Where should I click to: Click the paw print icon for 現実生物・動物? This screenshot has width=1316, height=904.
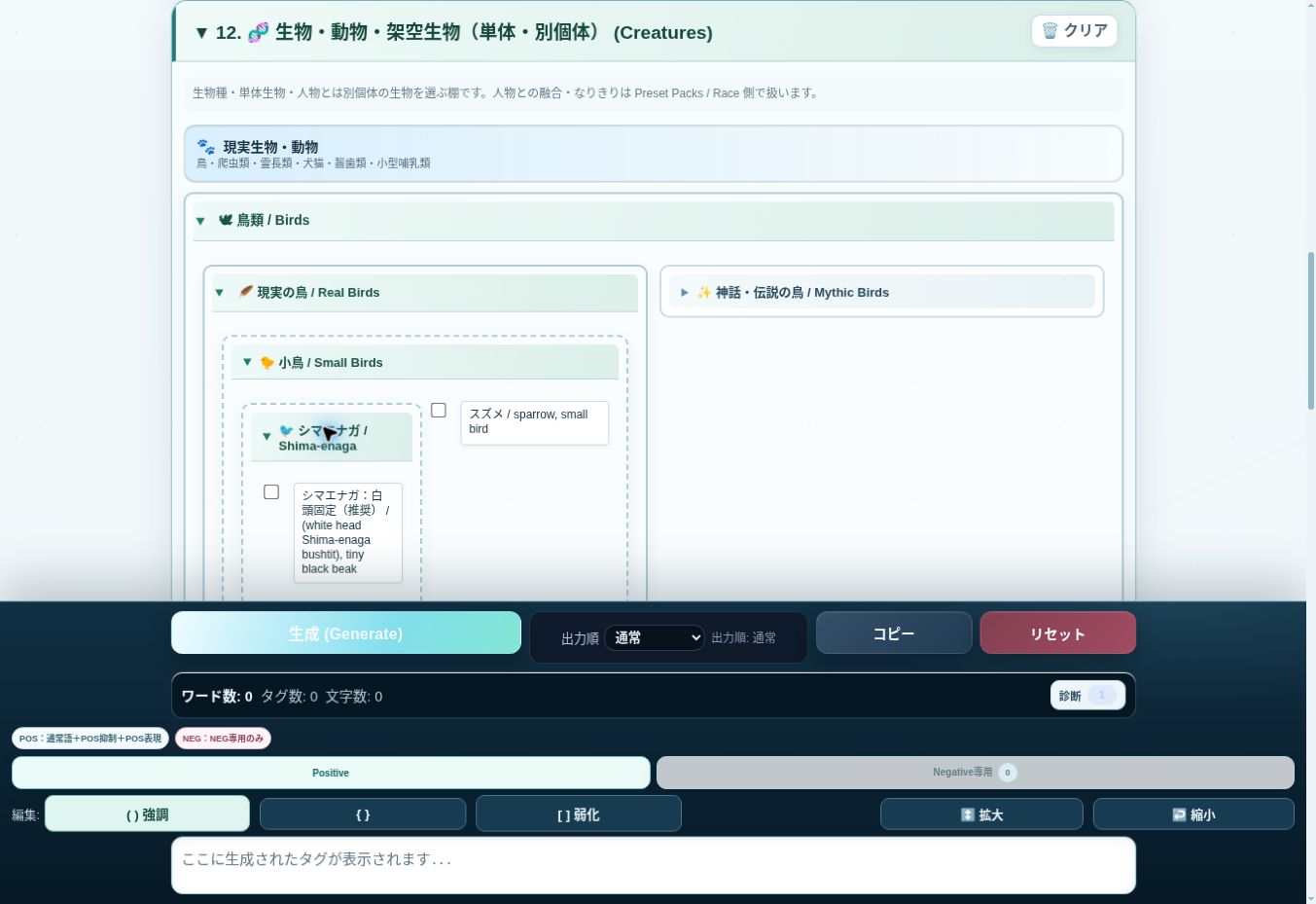coord(206,147)
